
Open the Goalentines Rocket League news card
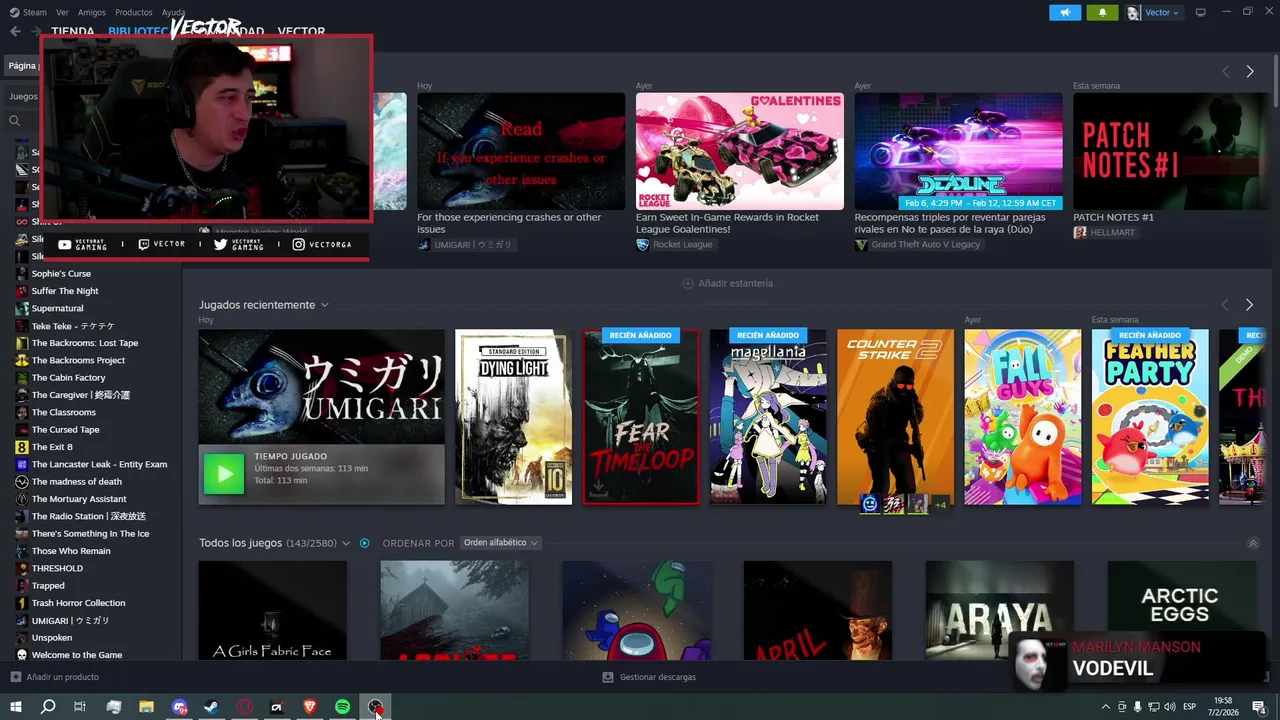739,152
